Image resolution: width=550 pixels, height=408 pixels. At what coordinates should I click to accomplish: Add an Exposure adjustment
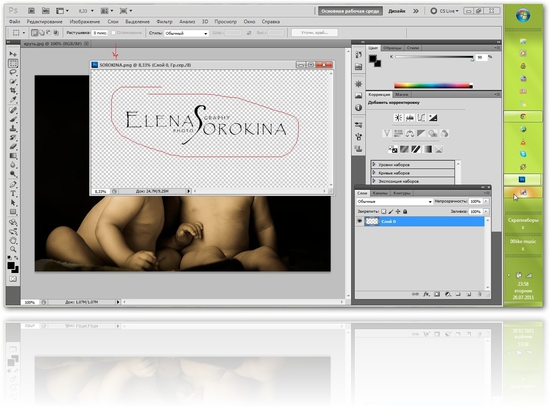tap(433, 118)
